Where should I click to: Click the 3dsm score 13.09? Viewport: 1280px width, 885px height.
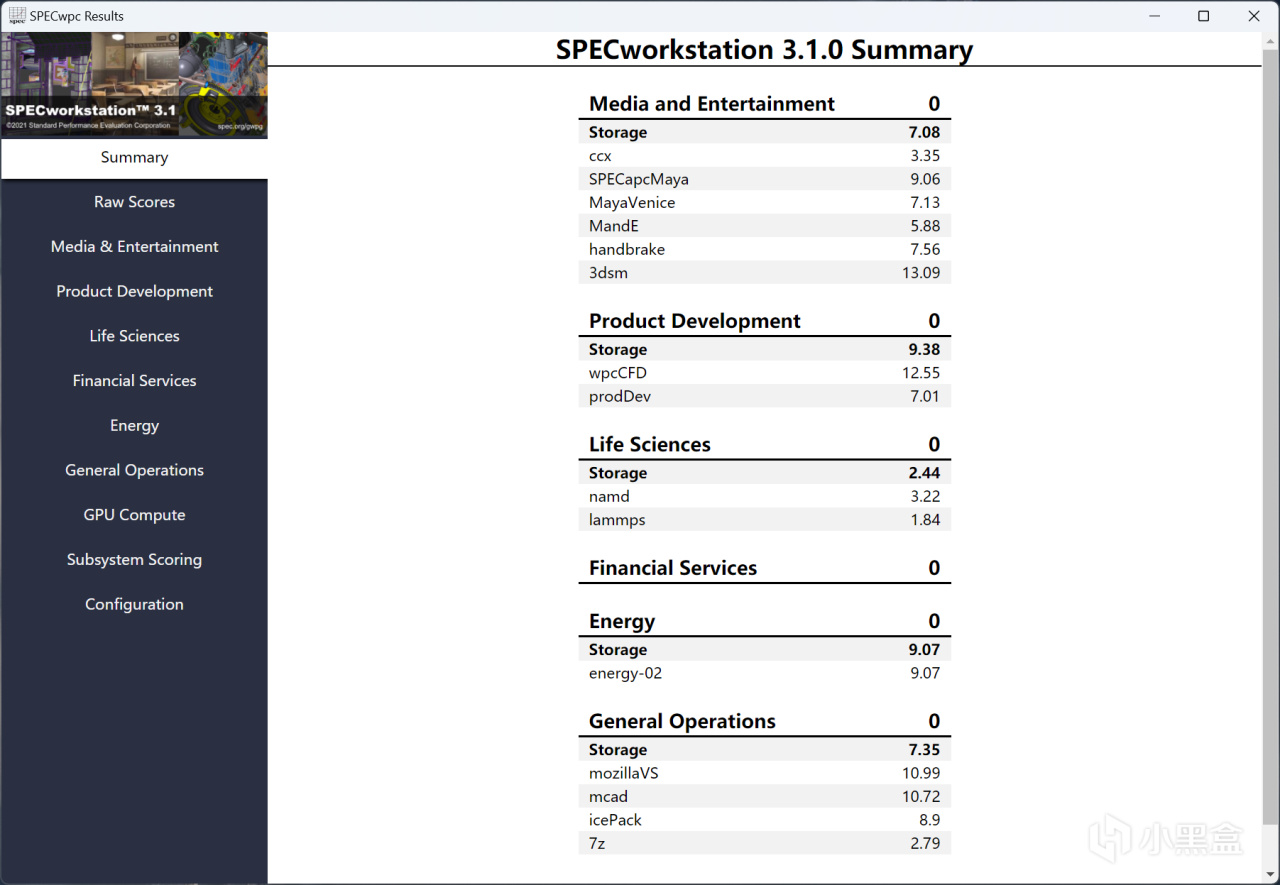(x=921, y=273)
